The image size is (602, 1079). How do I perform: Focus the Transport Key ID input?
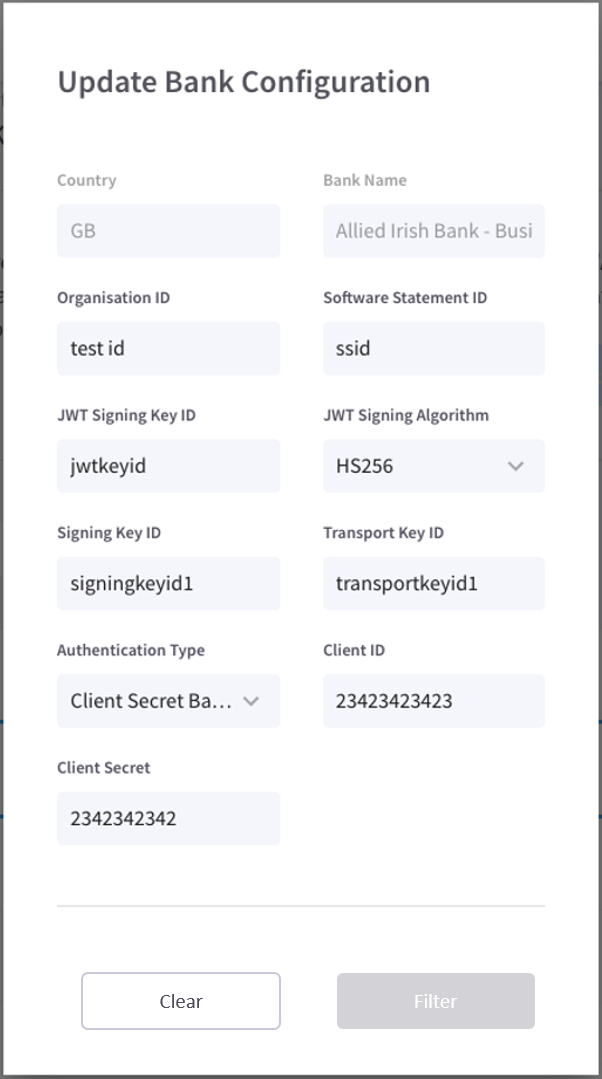(x=433, y=583)
